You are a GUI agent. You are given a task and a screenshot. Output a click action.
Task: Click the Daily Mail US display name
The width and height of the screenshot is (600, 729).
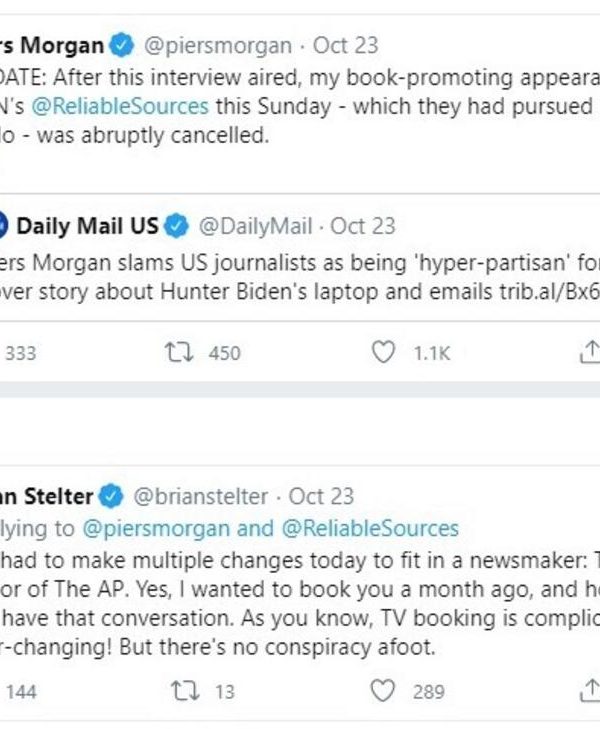(87, 226)
